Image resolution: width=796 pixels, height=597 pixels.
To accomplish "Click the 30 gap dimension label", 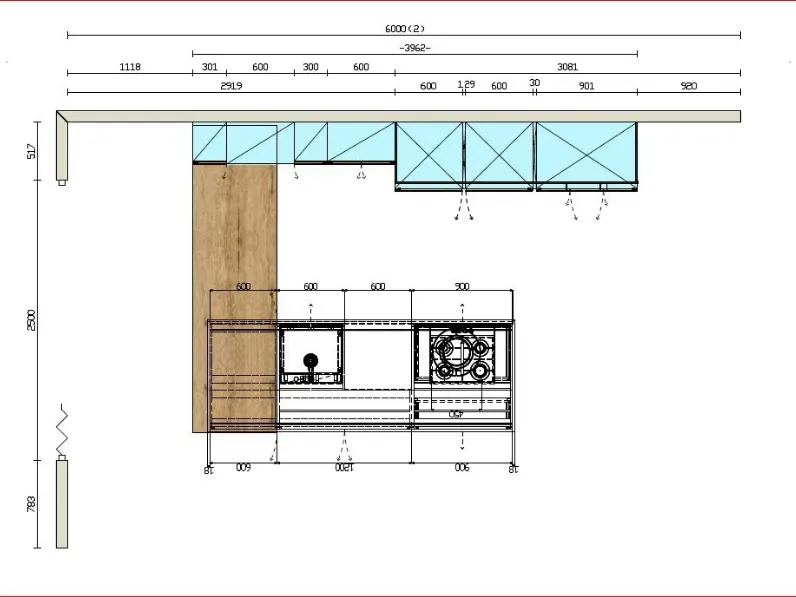I will [535, 82].
